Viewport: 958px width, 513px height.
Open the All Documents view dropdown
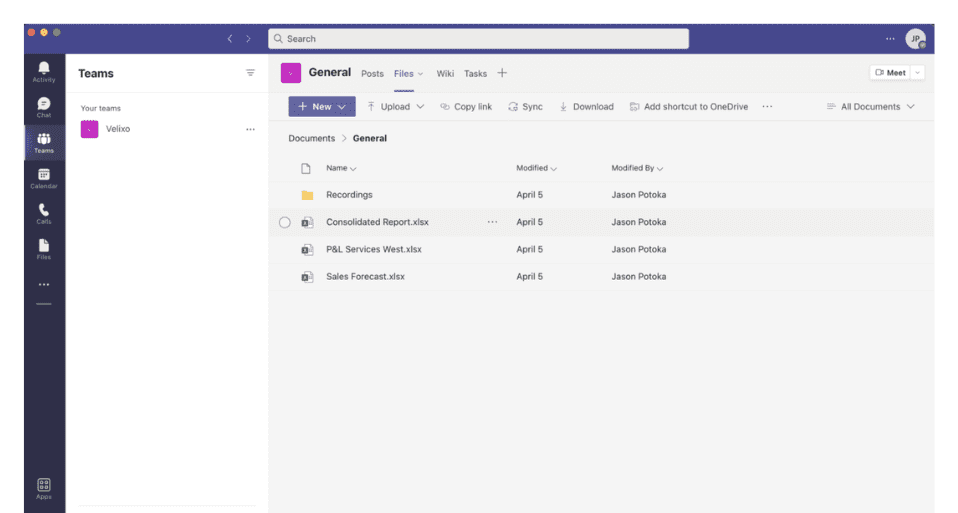871,107
